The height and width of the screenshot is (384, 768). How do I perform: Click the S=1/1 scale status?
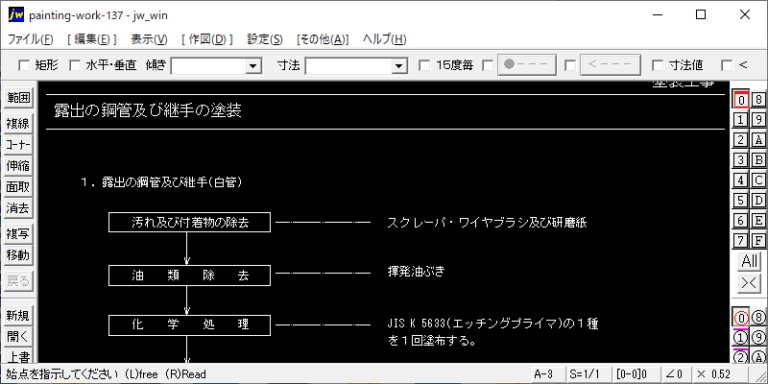pos(588,374)
